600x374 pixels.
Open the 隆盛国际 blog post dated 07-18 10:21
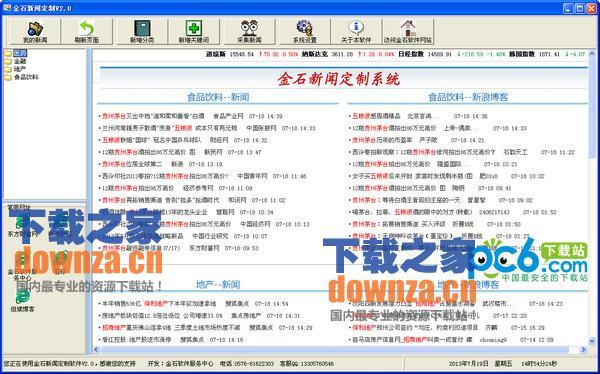pos(391,164)
